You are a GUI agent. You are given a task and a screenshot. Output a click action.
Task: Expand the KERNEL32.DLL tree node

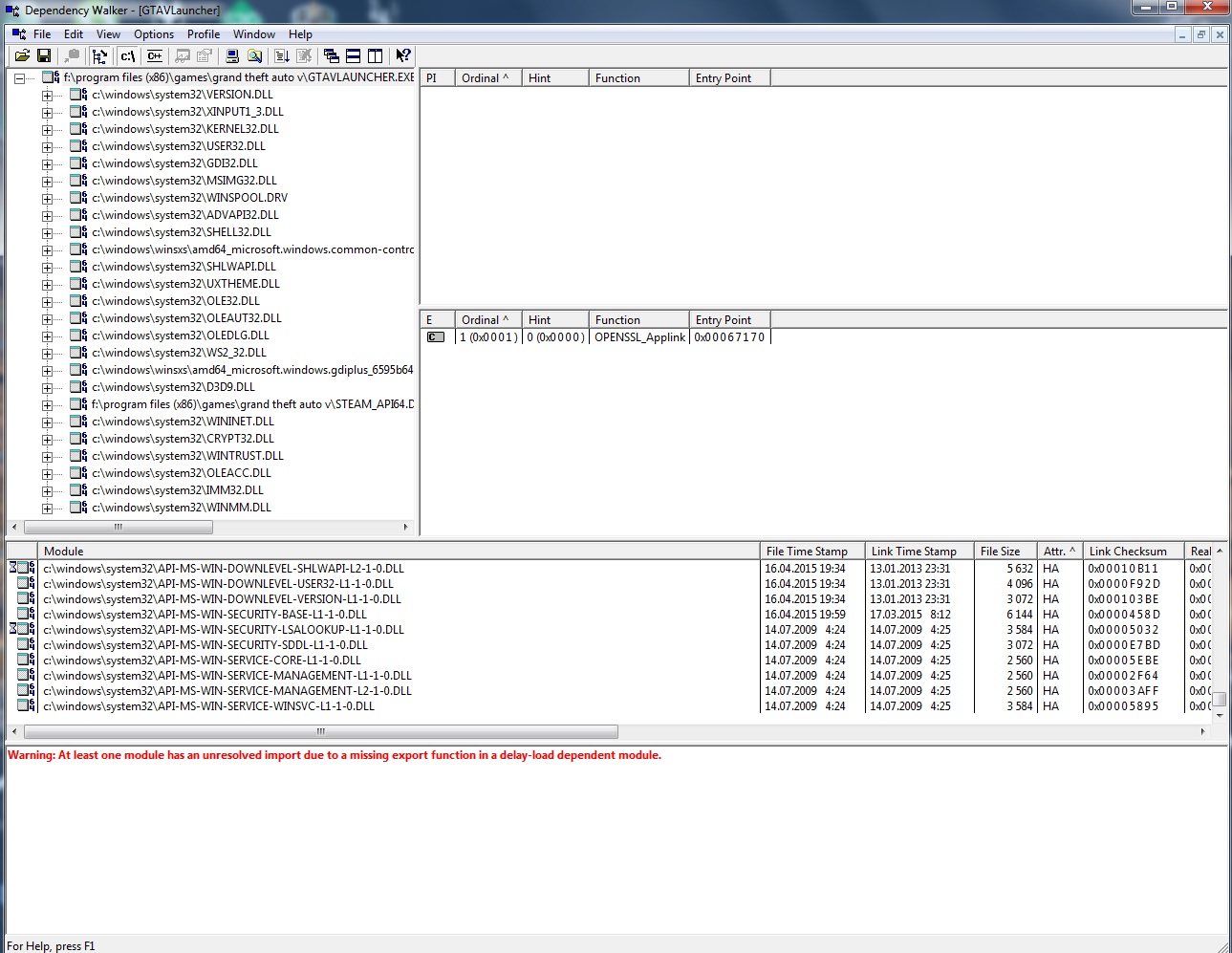(x=47, y=130)
